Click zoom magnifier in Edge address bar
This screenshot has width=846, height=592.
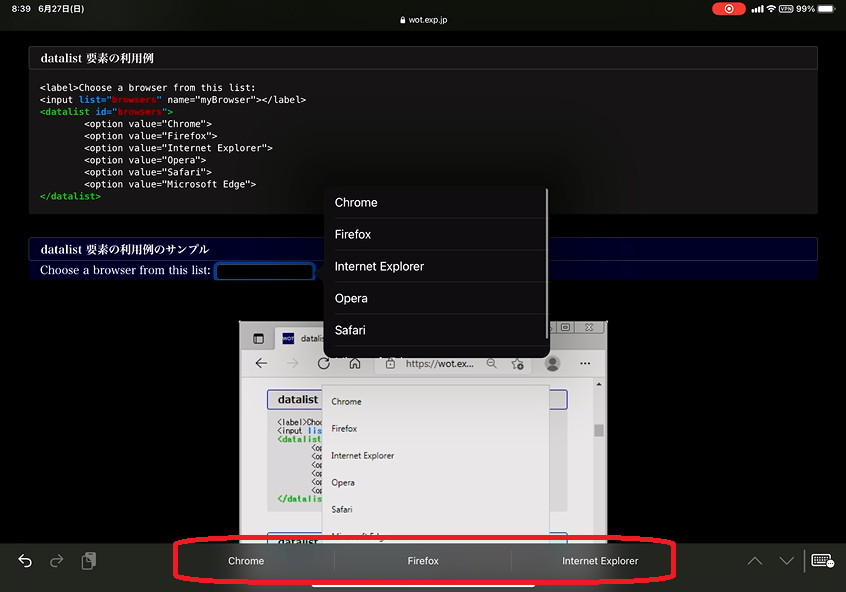[492, 364]
